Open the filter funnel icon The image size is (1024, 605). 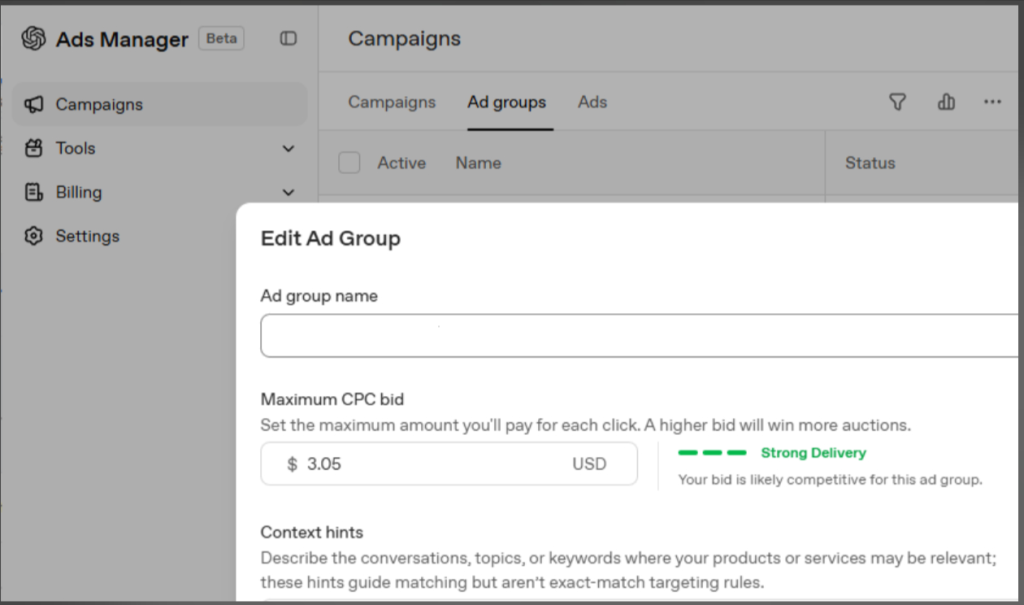(897, 102)
